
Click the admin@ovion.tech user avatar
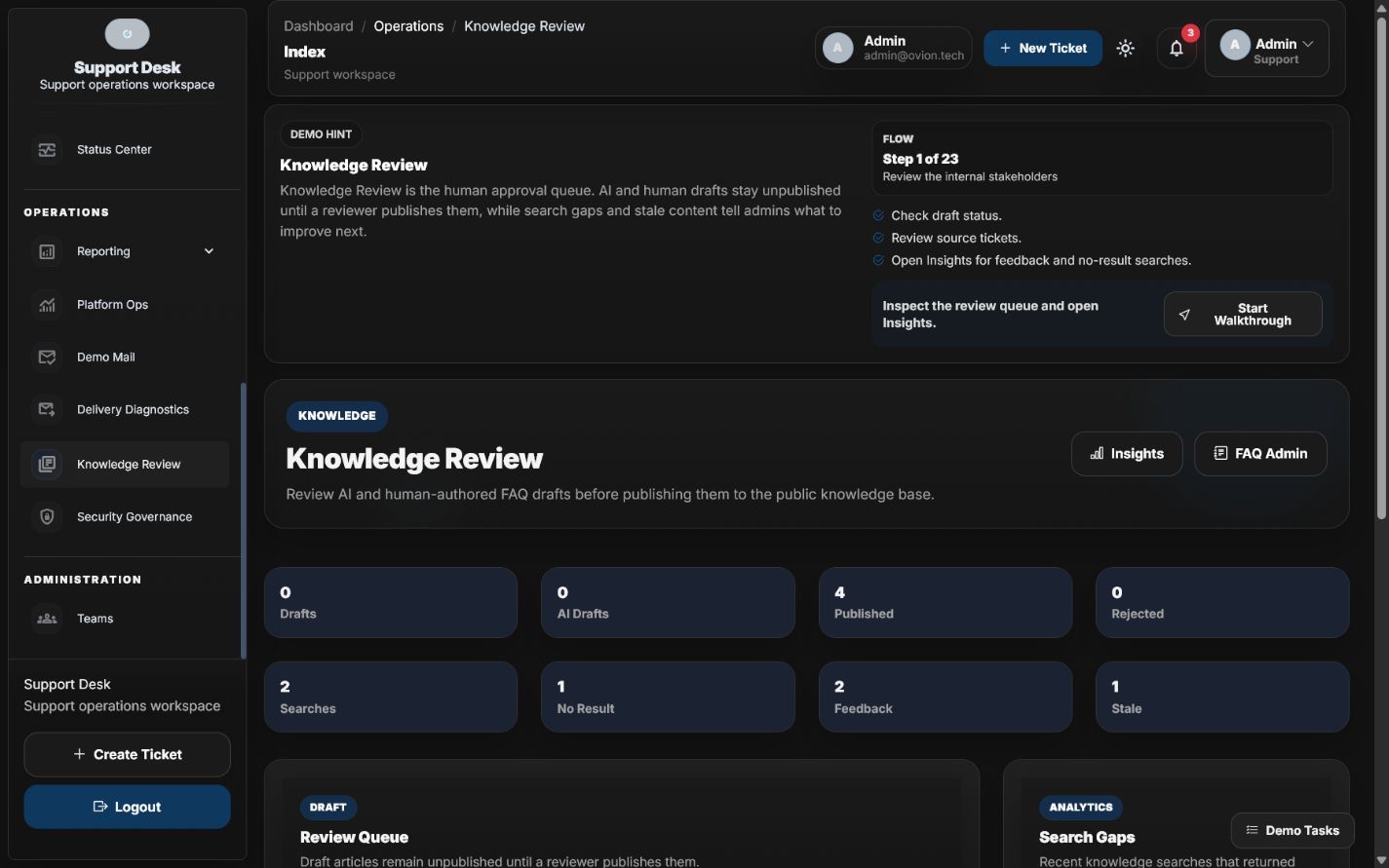tap(838, 48)
